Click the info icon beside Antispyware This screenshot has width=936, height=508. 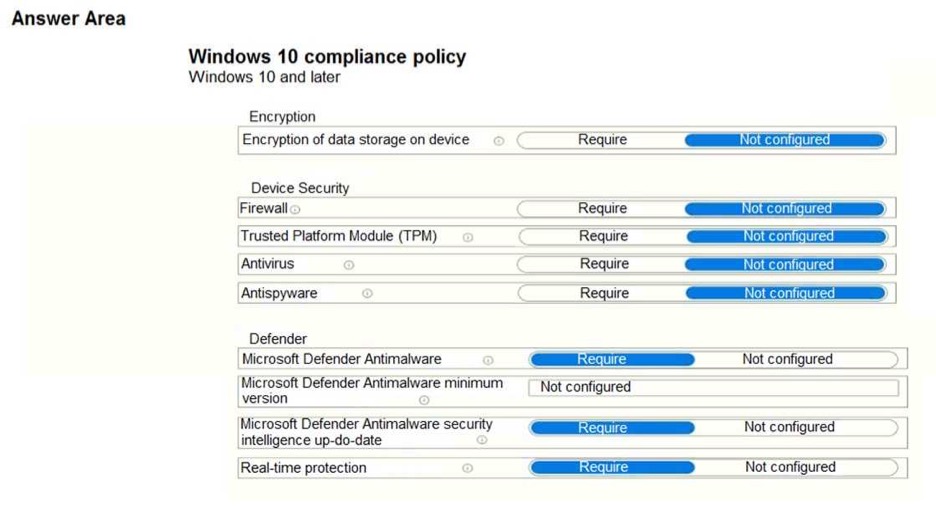[x=367, y=293]
